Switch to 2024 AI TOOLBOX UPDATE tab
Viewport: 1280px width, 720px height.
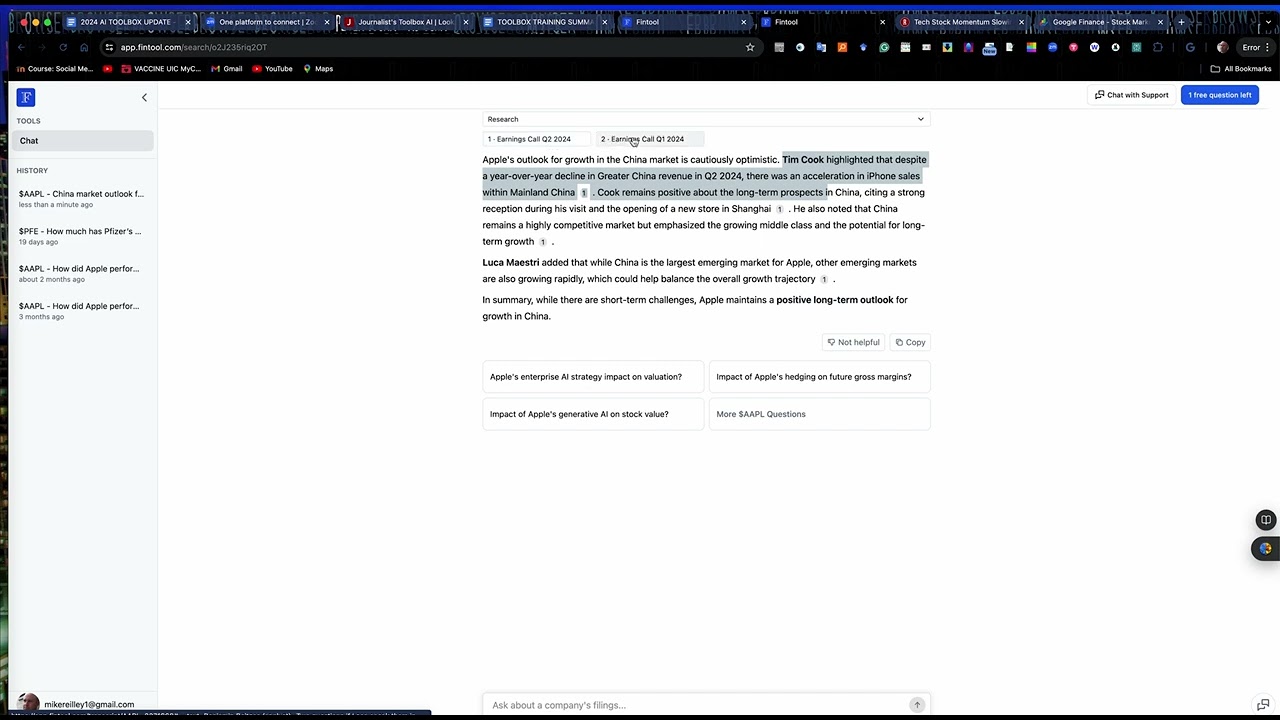pos(125,22)
